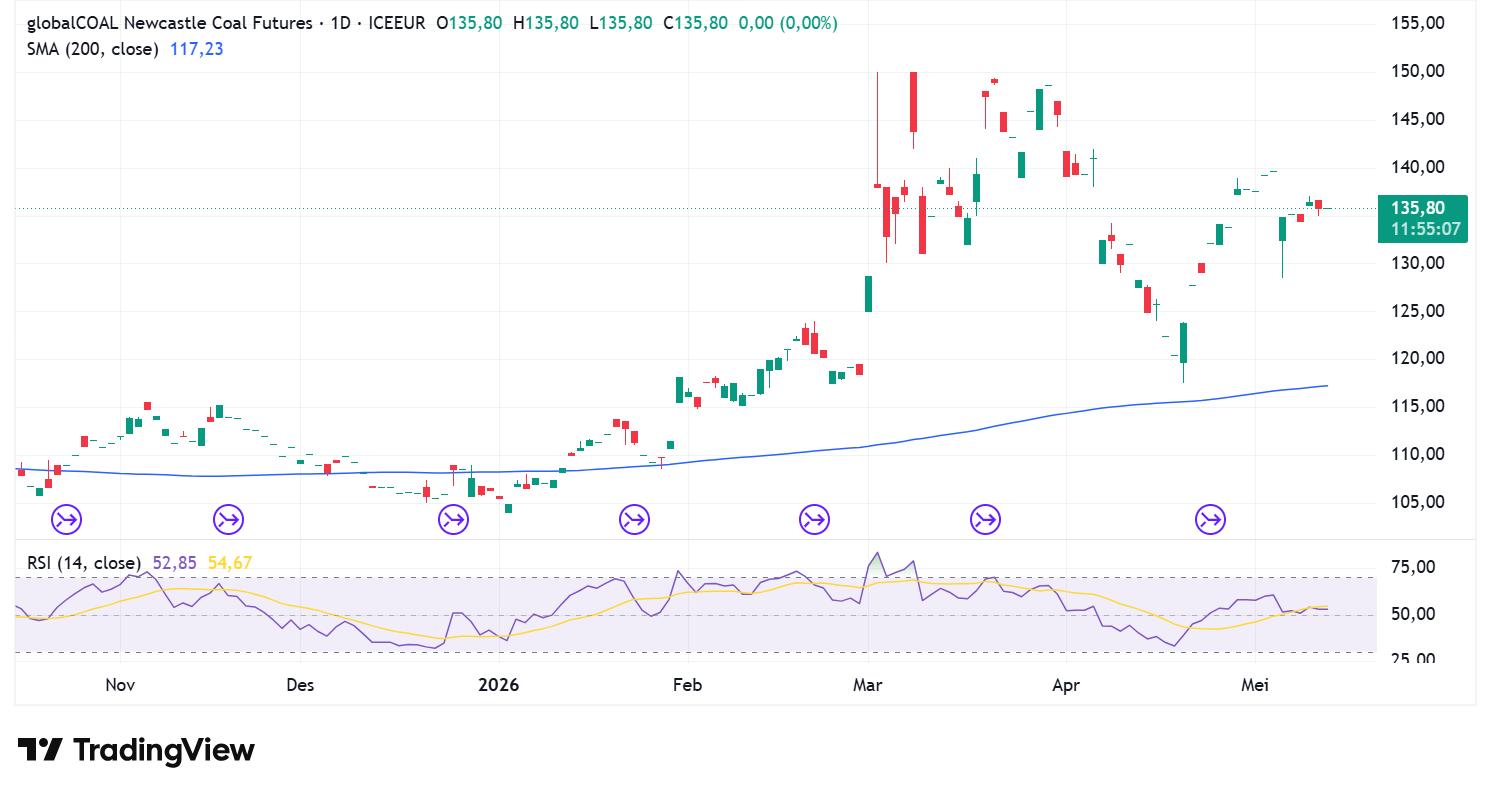
Task: Select the SMA (200, close) indicator label
Action: click(93, 48)
